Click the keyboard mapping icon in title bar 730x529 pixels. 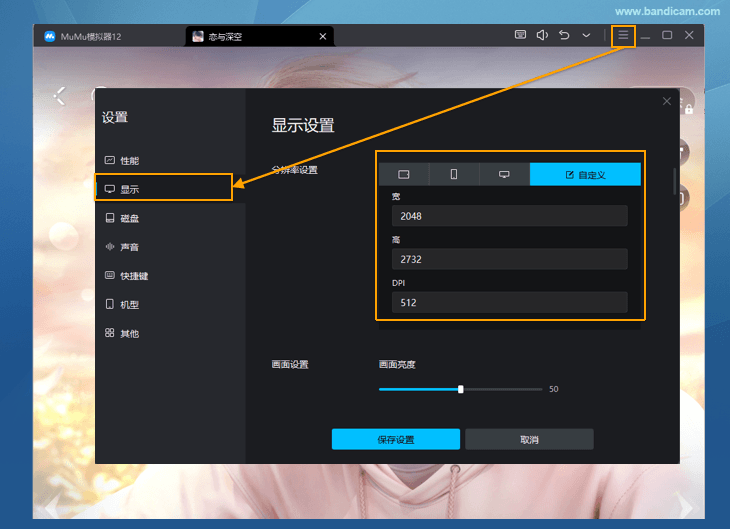pyautogui.click(x=520, y=35)
